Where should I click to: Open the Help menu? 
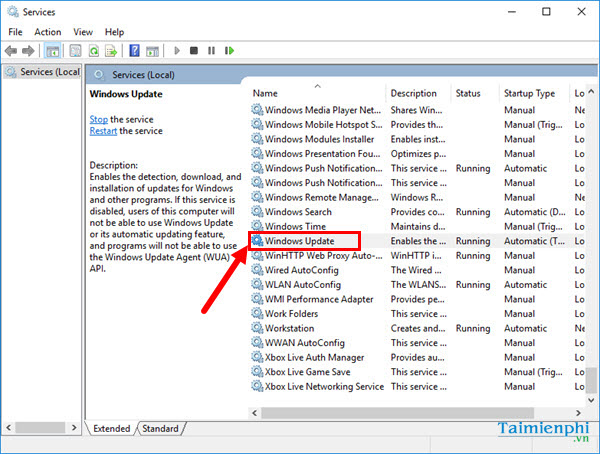114,32
